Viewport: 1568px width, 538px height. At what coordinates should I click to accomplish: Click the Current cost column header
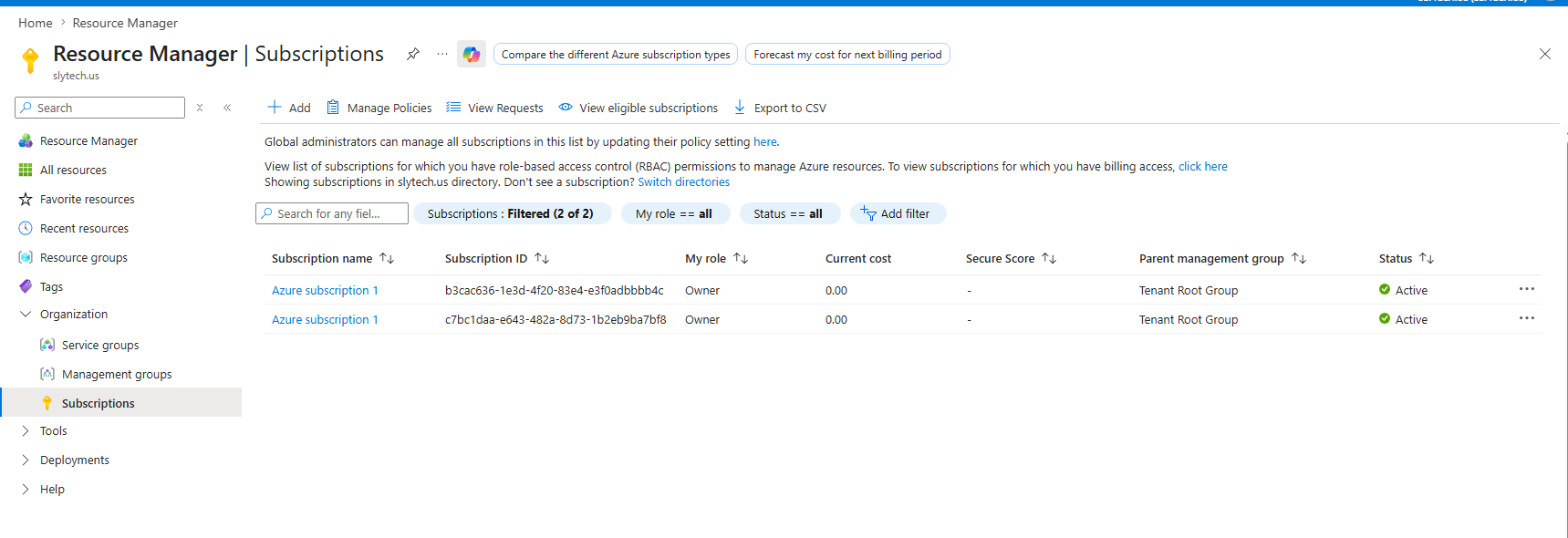click(858, 258)
